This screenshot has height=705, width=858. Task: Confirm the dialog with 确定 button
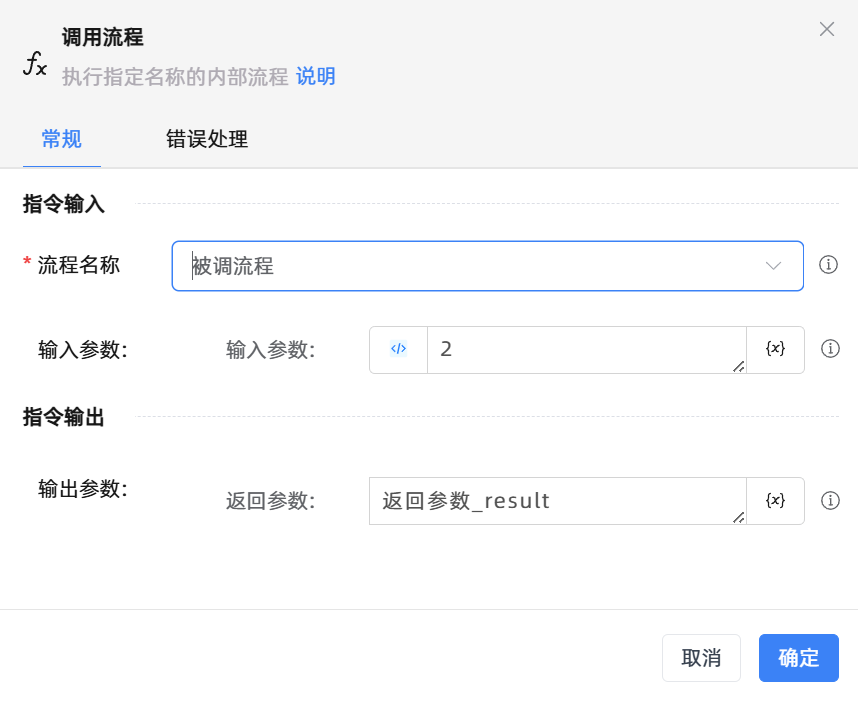pyautogui.click(x=798, y=658)
